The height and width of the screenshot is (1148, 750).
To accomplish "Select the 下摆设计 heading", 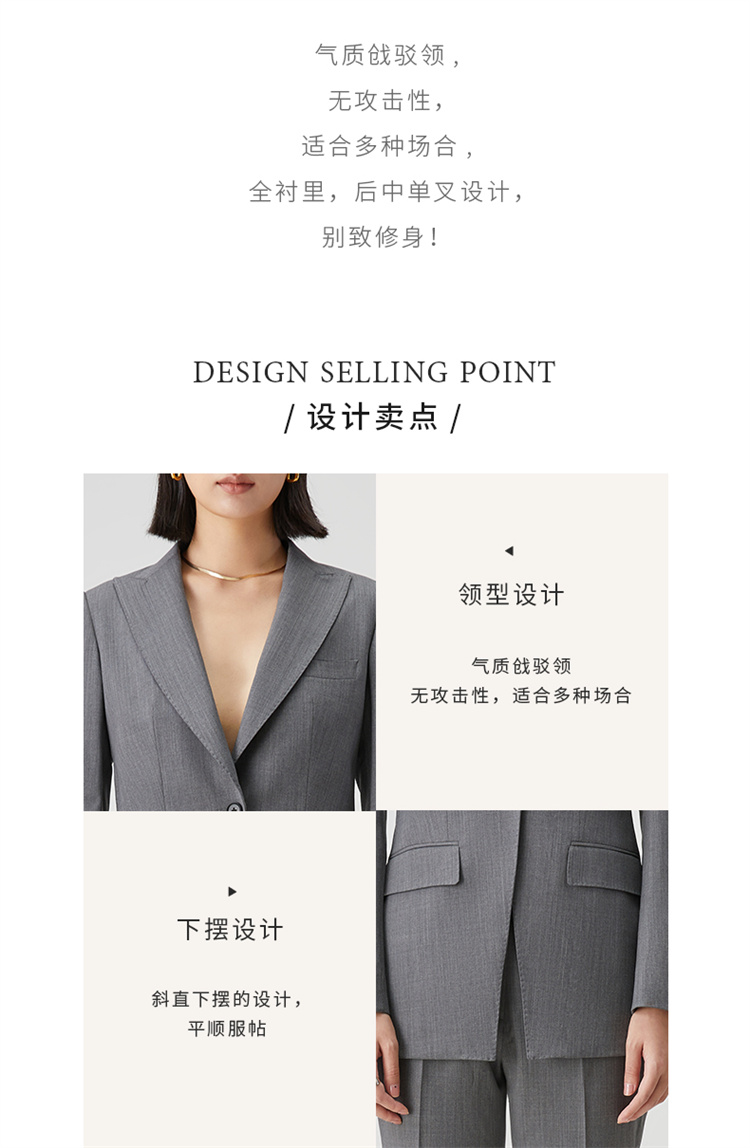I will 230,929.
